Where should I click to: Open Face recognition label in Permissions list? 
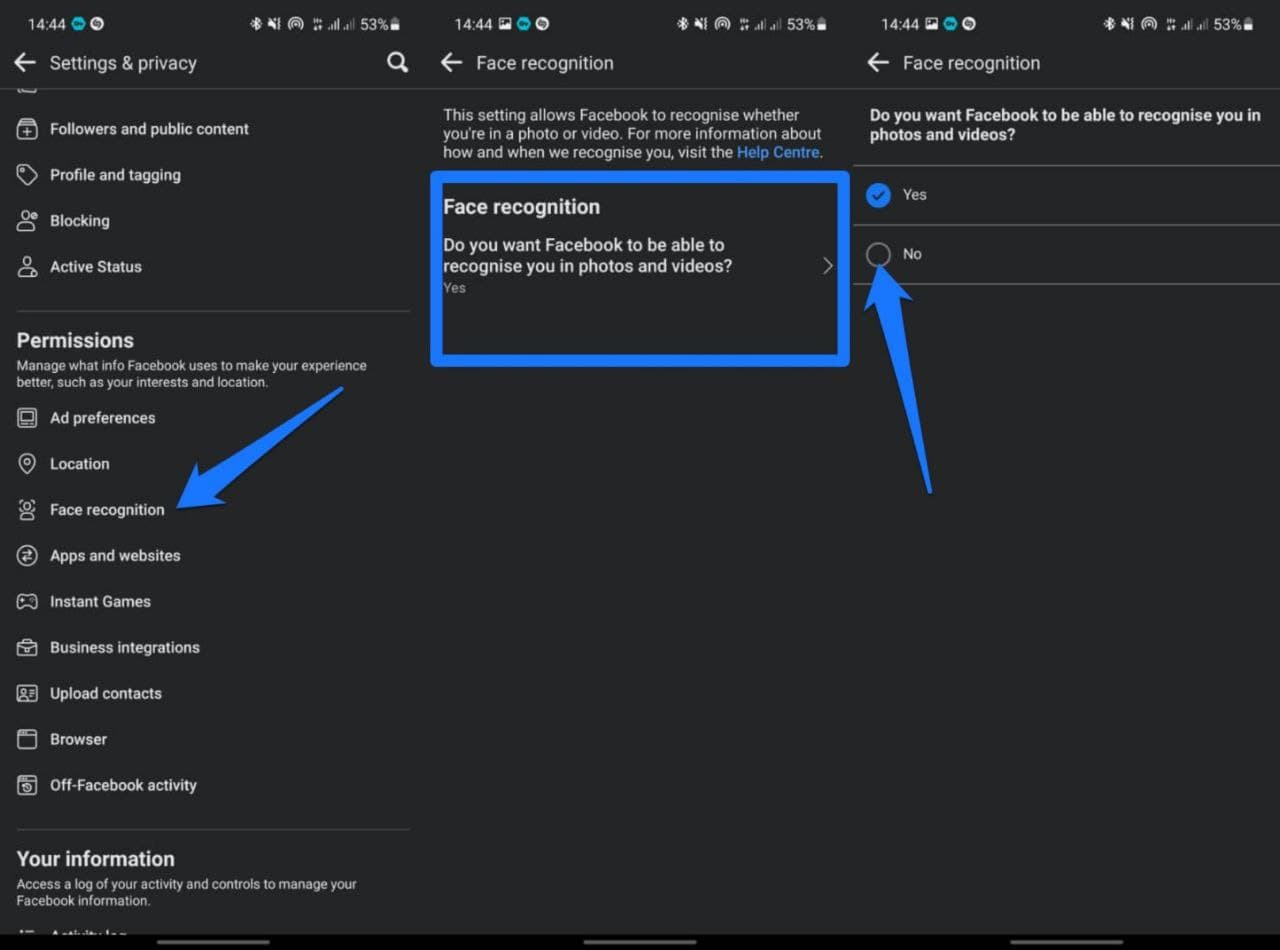click(107, 510)
